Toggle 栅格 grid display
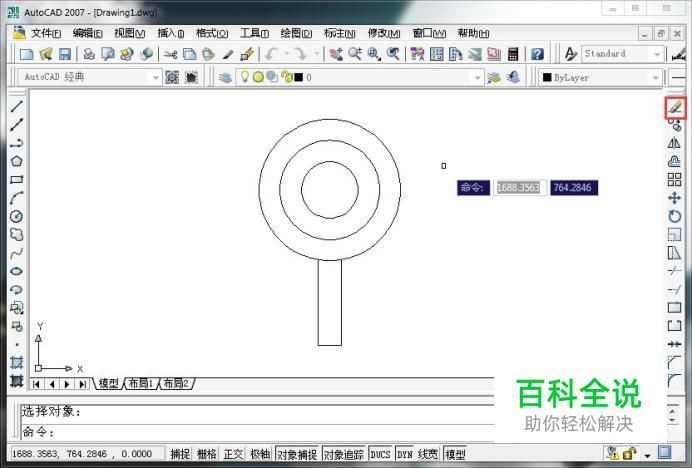 tap(207, 454)
